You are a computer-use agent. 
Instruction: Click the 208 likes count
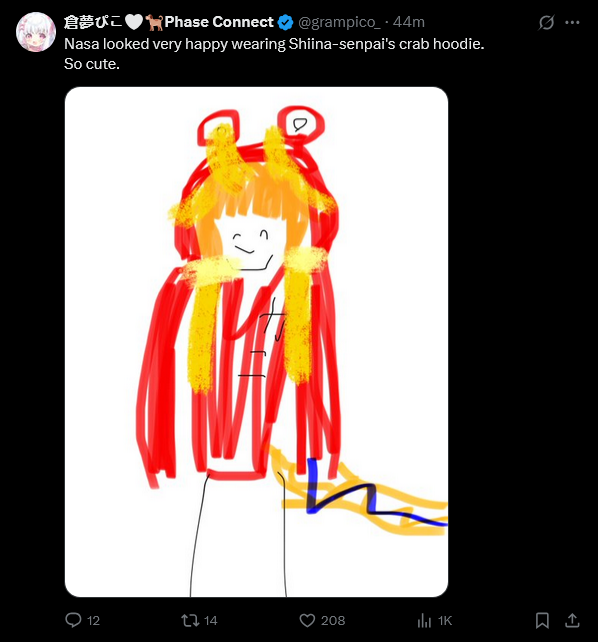(333, 621)
